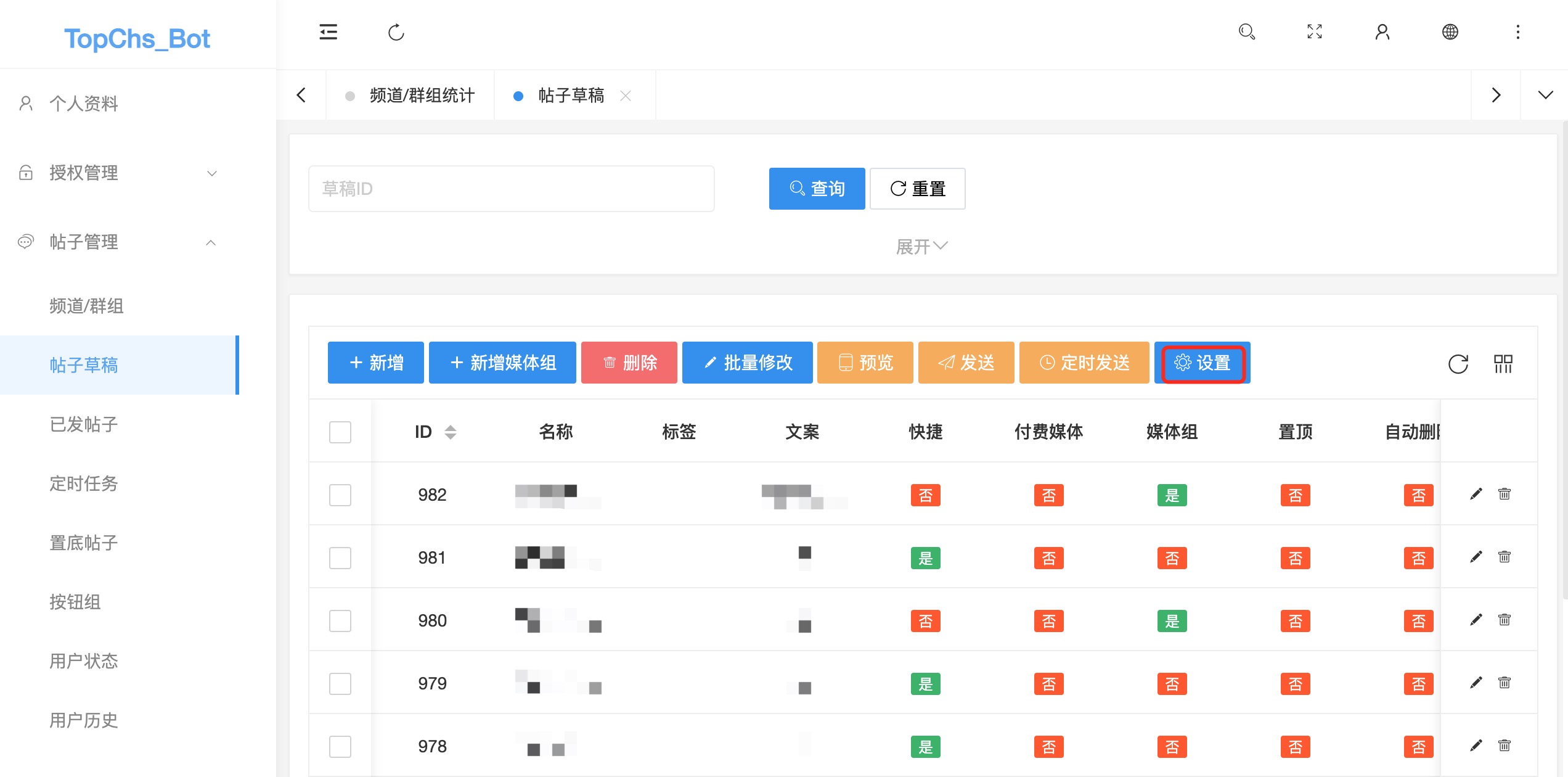Open 已发帖子 sidebar item

pyautogui.click(x=120, y=424)
